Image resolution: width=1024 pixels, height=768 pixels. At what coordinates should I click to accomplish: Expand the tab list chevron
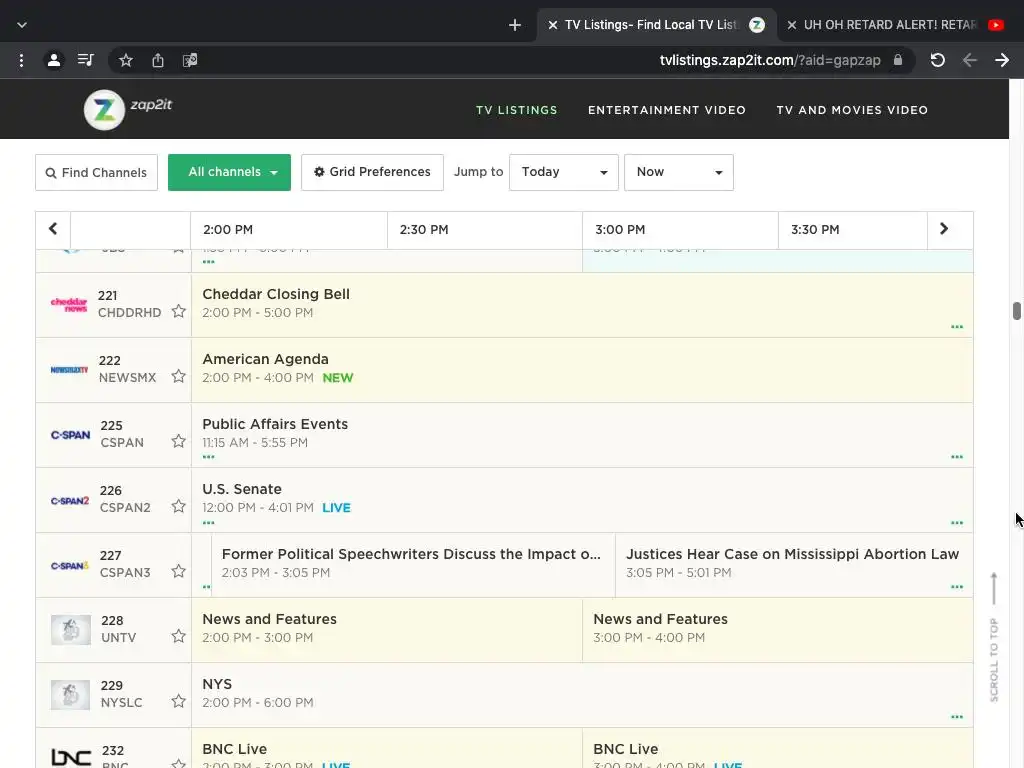pyautogui.click(x=22, y=25)
